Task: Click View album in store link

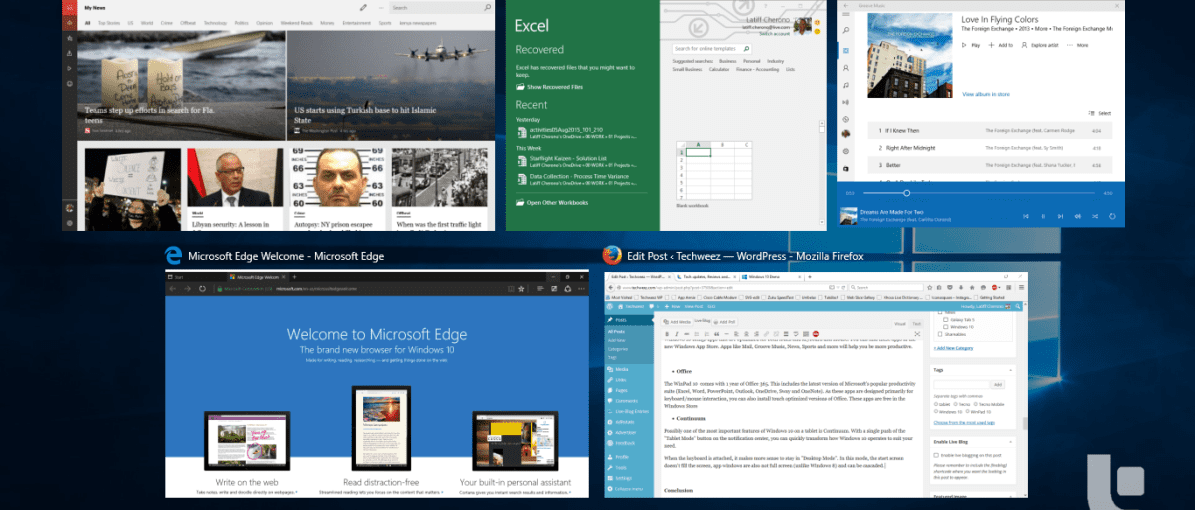Action: pos(985,95)
